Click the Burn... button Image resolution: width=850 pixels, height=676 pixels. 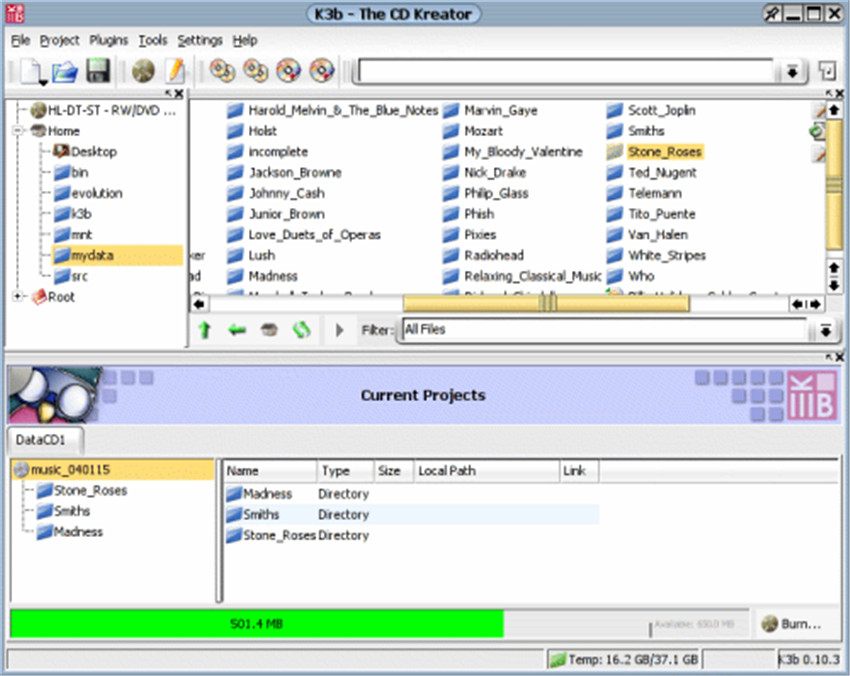pyautogui.click(x=794, y=622)
